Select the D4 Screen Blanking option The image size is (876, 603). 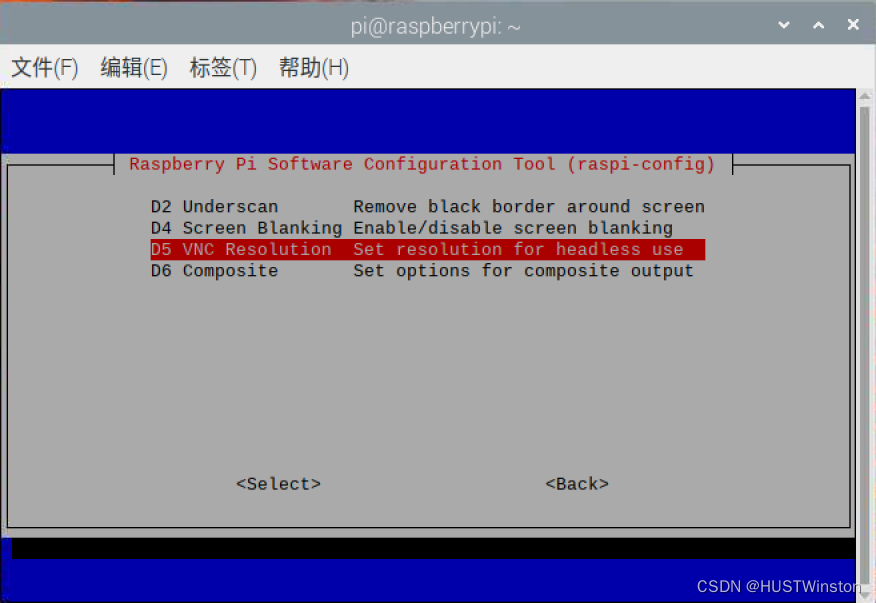[427, 228]
